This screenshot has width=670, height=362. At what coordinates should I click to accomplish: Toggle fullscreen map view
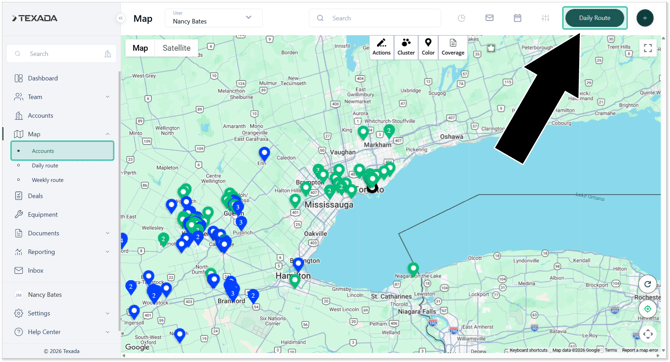[648, 48]
